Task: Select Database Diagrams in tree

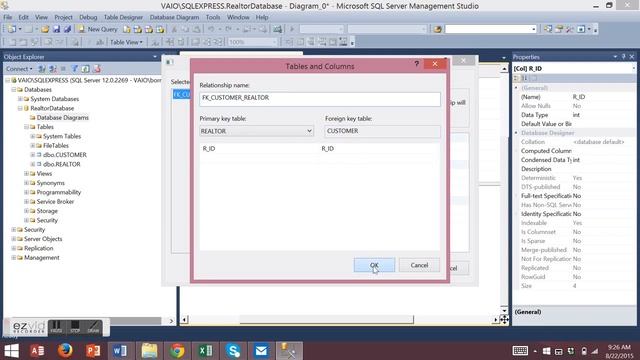Action: tap(62, 118)
